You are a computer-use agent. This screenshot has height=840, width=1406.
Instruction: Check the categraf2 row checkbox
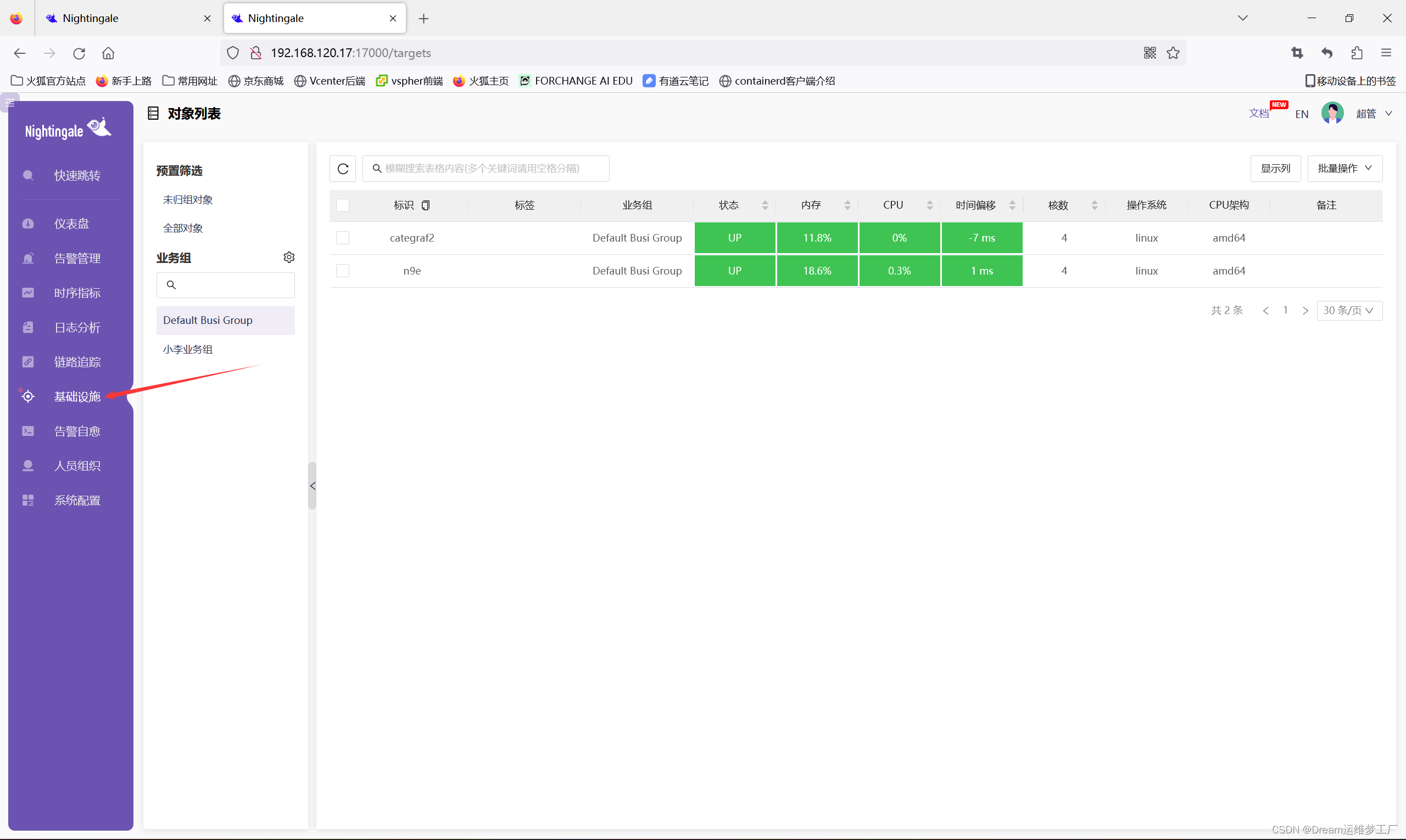(343, 238)
